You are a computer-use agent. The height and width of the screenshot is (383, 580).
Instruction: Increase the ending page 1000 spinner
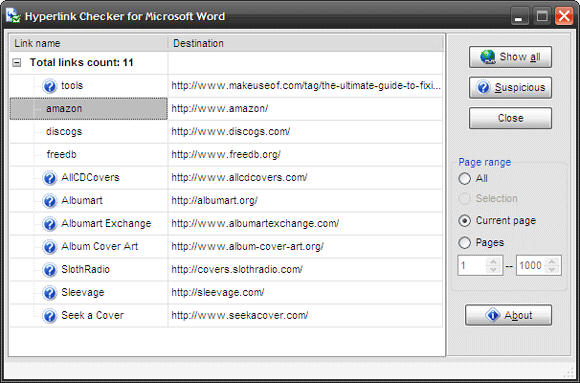552,261
